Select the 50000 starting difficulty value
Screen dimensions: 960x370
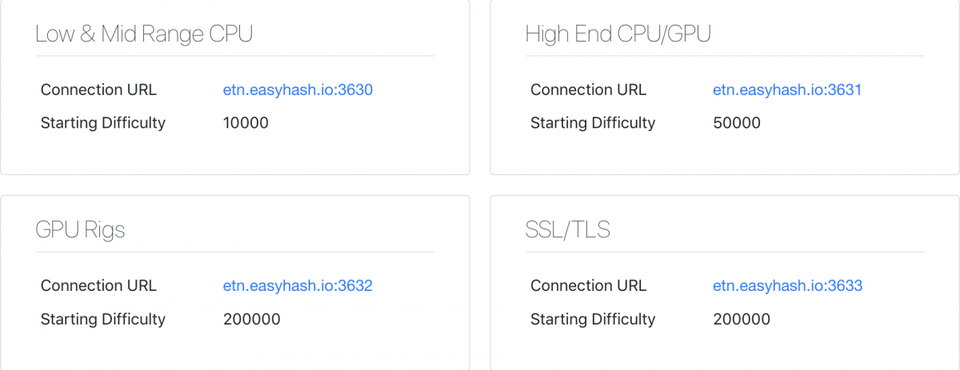[x=737, y=123]
